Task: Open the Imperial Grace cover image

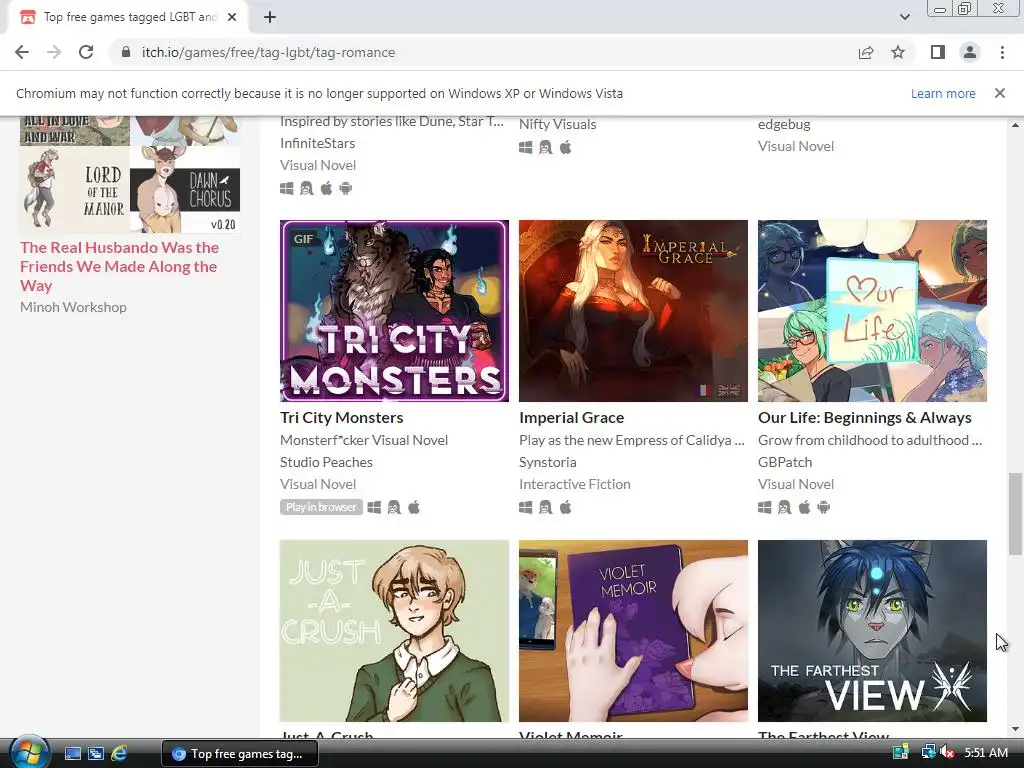Action: pos(633,311)
